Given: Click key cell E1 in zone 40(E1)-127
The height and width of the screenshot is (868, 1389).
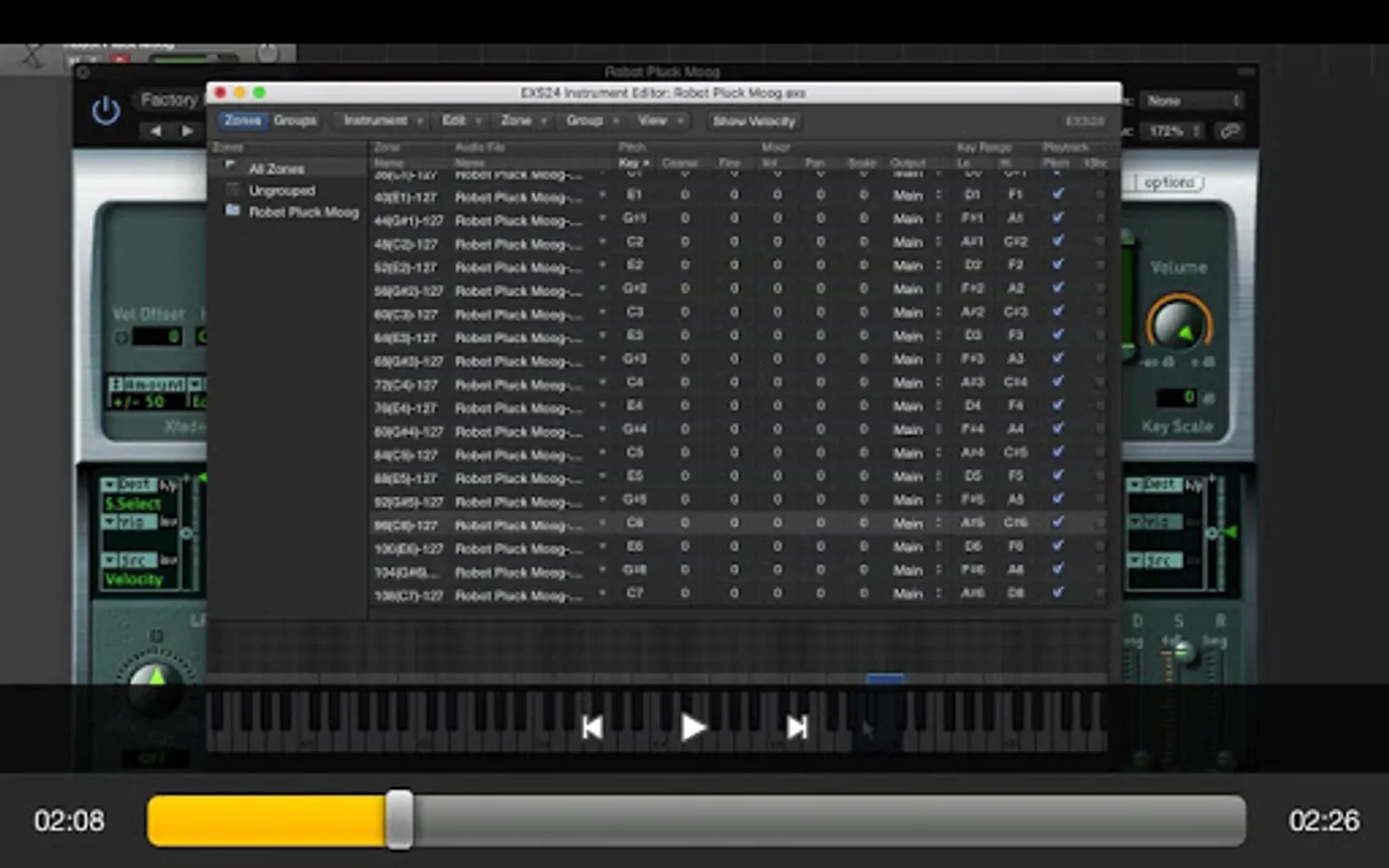Looking at the screenshot, I should 634,195.
